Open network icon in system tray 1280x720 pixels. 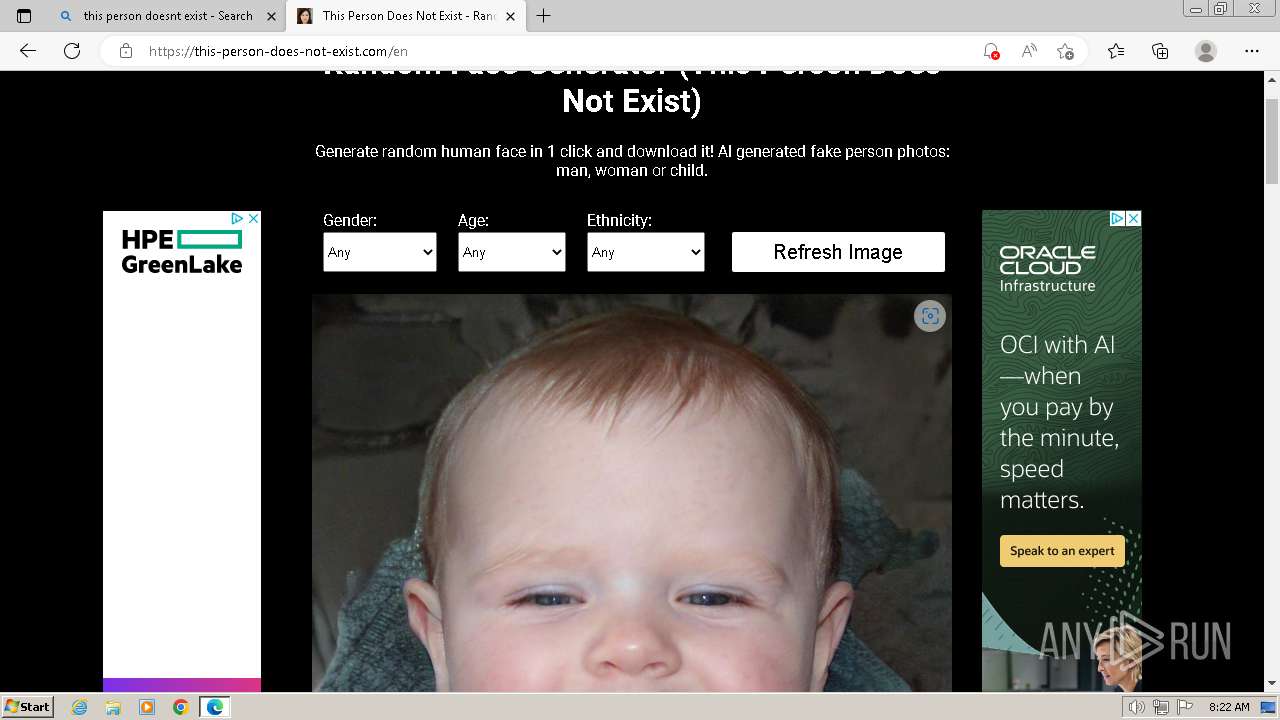pos(1162,707)
